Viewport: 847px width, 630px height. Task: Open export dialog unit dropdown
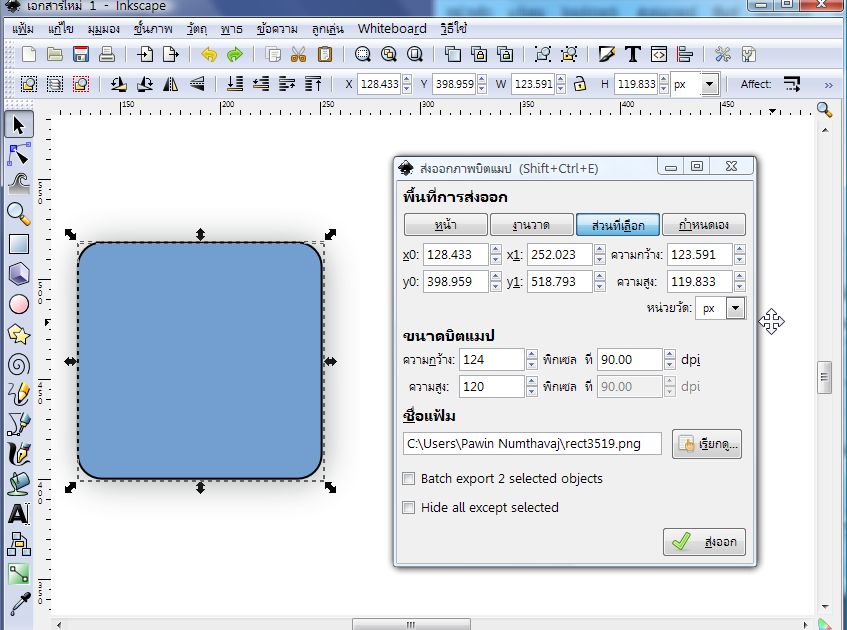click(736, 309)
